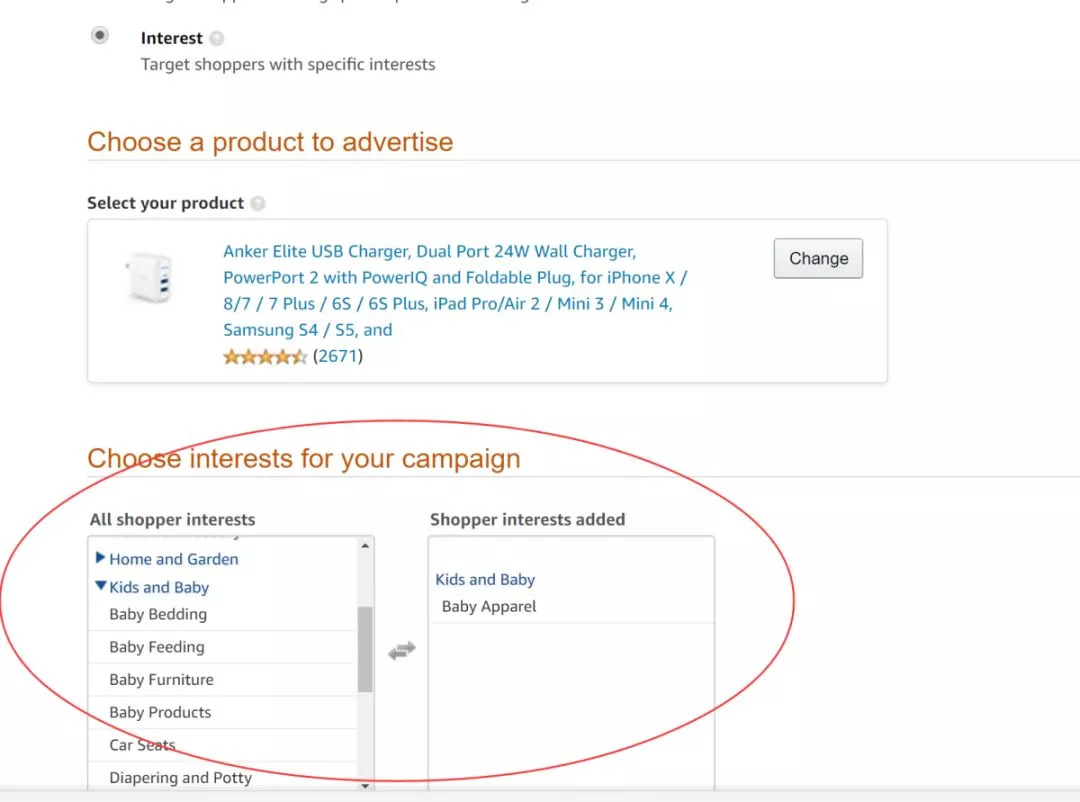The image size is (1080, 802).
Task: Click the interests list scrollbar thumb
Action: (x=365, y=648)
